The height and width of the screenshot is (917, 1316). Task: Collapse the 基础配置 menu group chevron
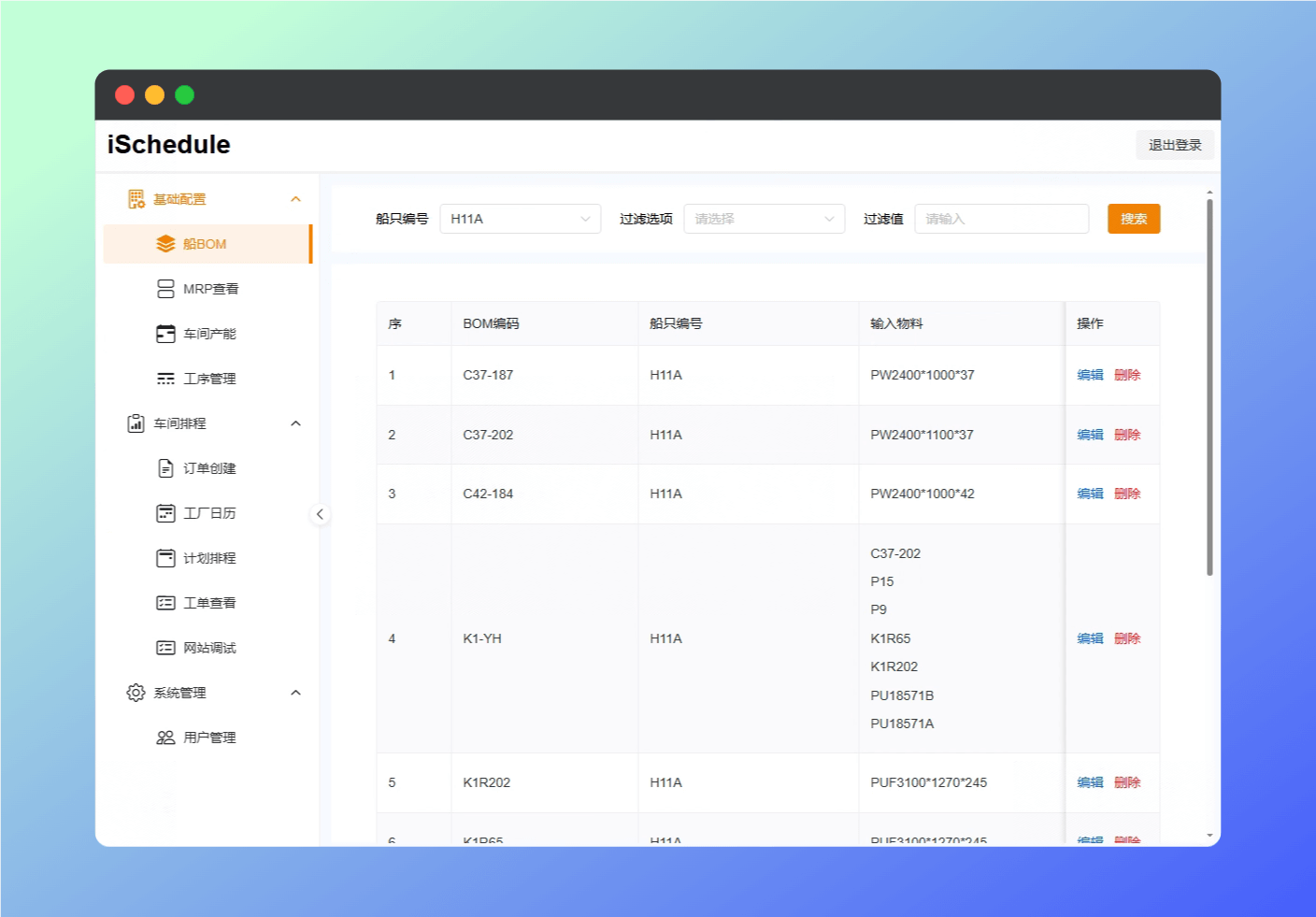point(295,199)
